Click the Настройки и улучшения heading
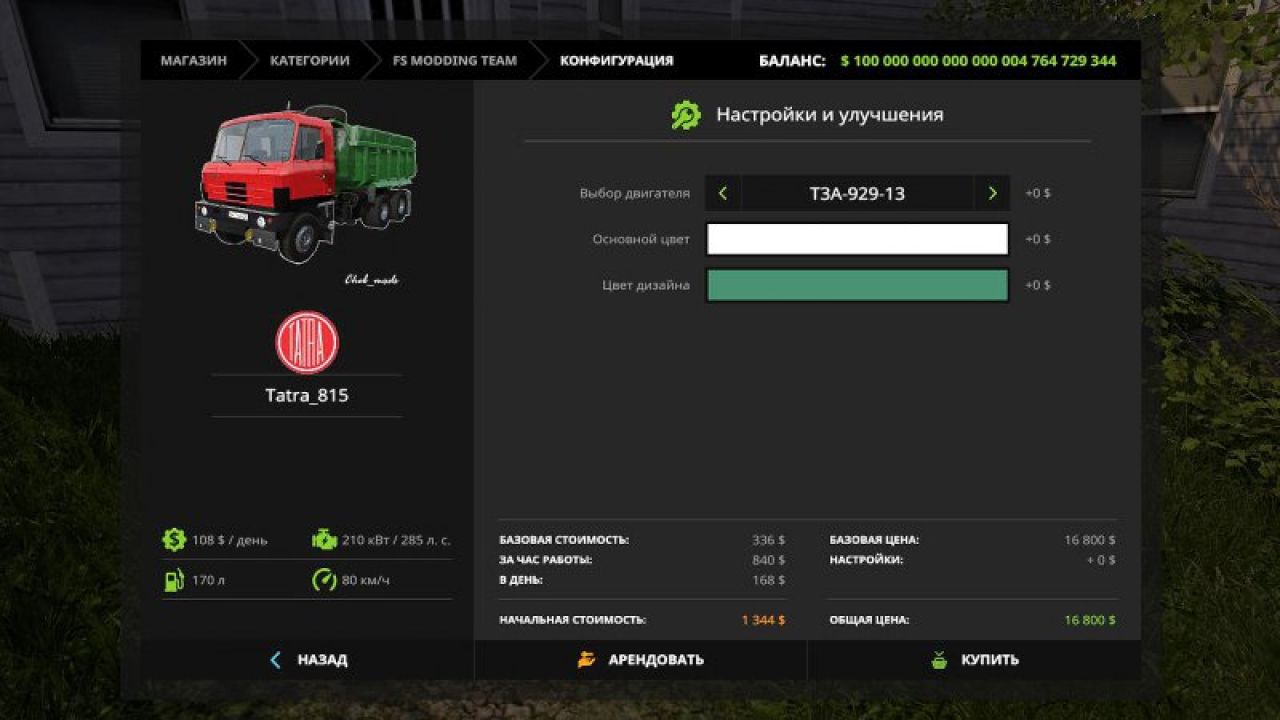The width and height of the screenshot is (1280, 720). click(x=829, y=115)
